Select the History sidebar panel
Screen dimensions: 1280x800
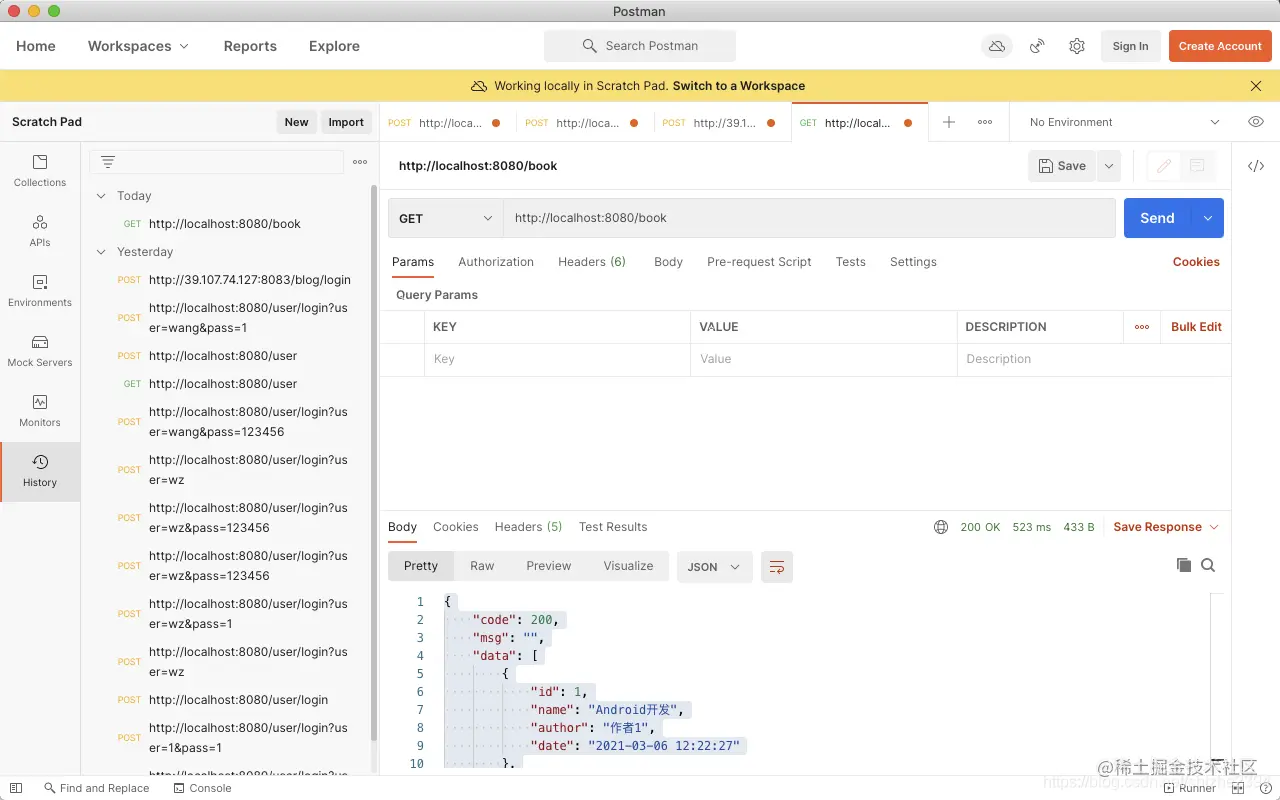coord(40,471)
